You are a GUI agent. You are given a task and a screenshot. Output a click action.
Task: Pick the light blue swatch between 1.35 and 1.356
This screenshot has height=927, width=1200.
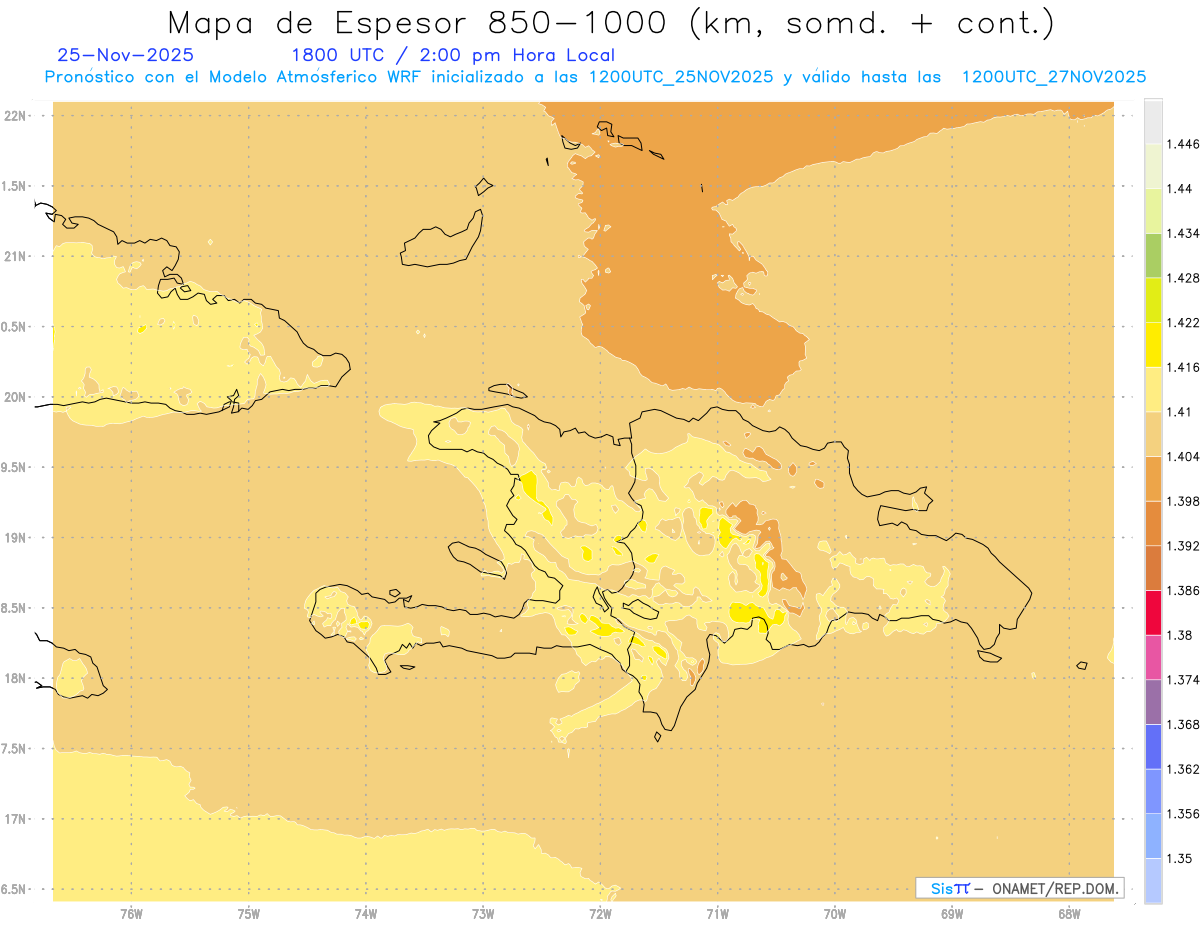[x=1153, y=835]
